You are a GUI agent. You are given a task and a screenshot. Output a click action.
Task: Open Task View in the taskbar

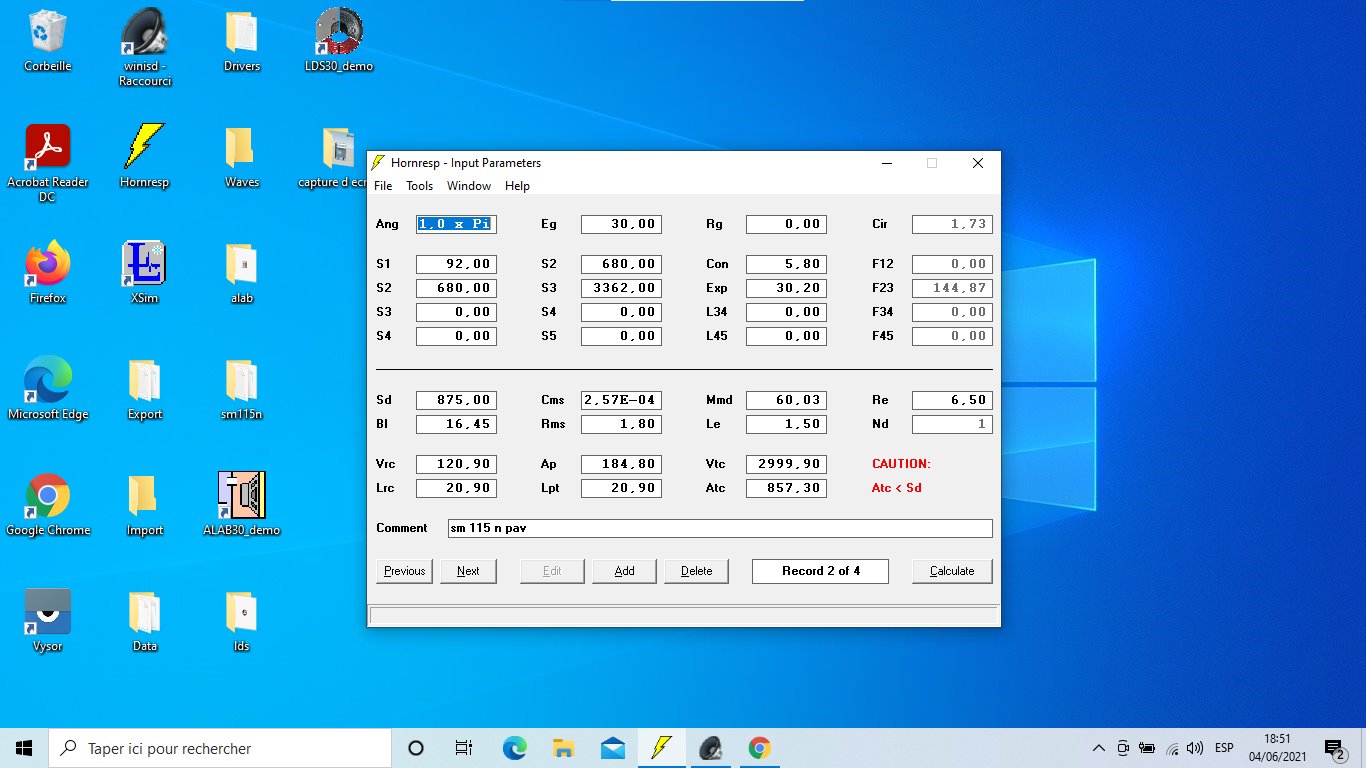[x=464, y=748]
